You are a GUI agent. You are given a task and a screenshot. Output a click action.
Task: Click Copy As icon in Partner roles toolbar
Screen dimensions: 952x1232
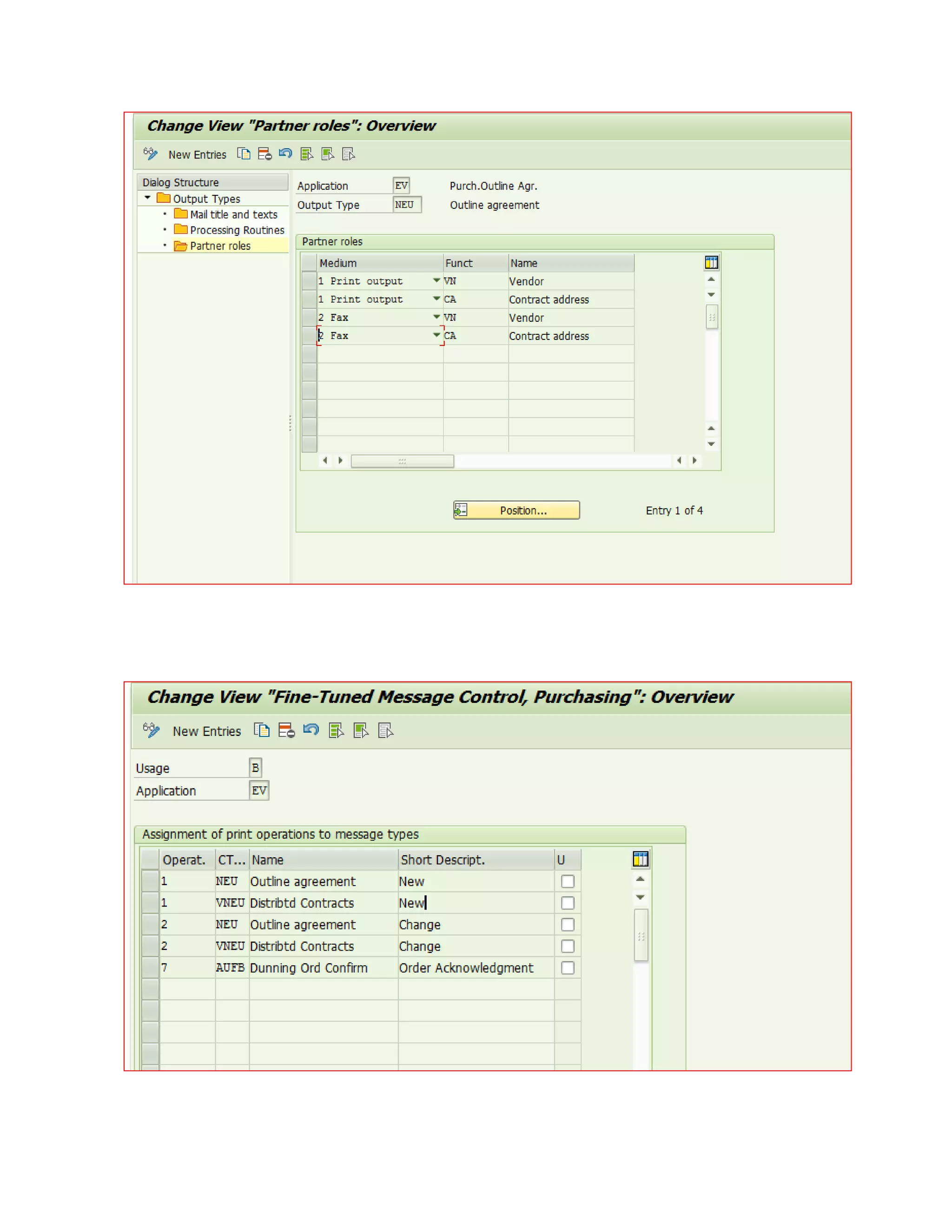(244, 153)
